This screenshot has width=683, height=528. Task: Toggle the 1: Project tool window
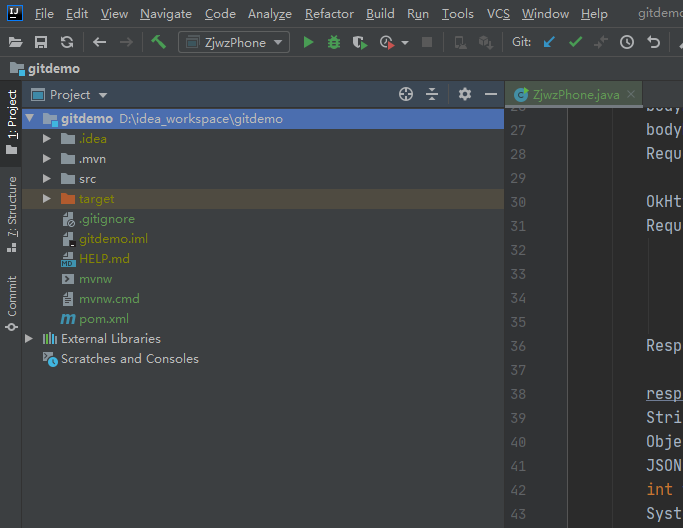[x=11, y=123]
